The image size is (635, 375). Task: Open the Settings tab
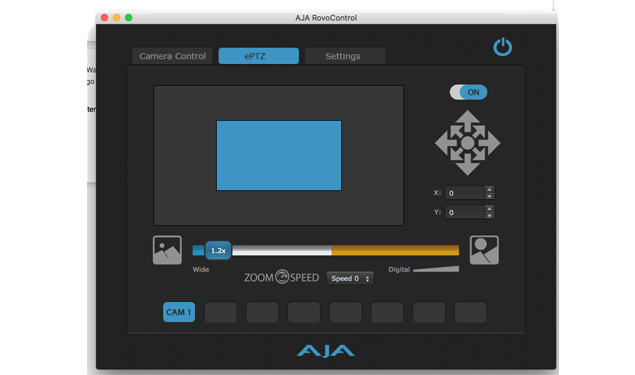click(x=345, y=56)
